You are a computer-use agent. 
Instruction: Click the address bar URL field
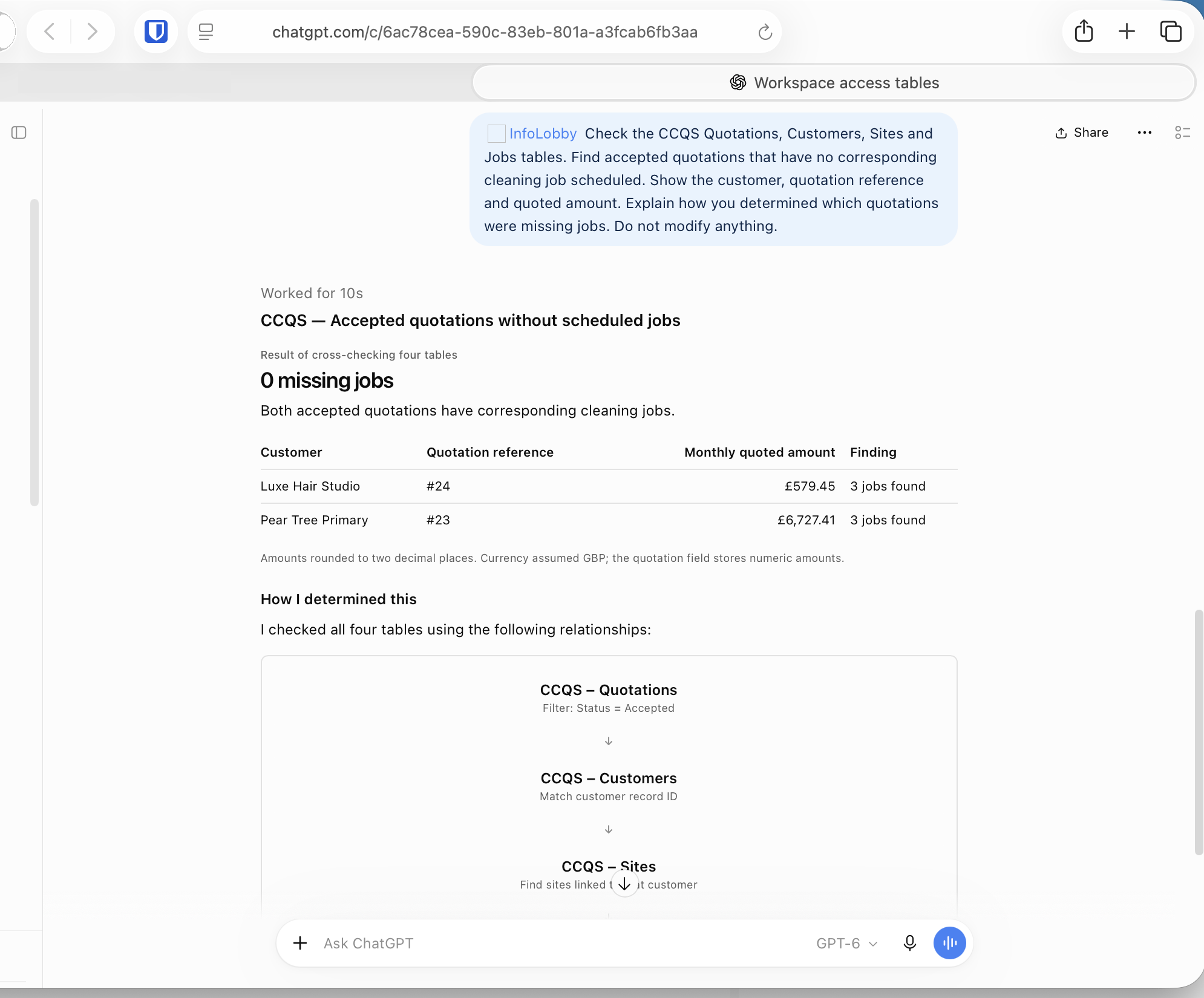click(485, 32)
